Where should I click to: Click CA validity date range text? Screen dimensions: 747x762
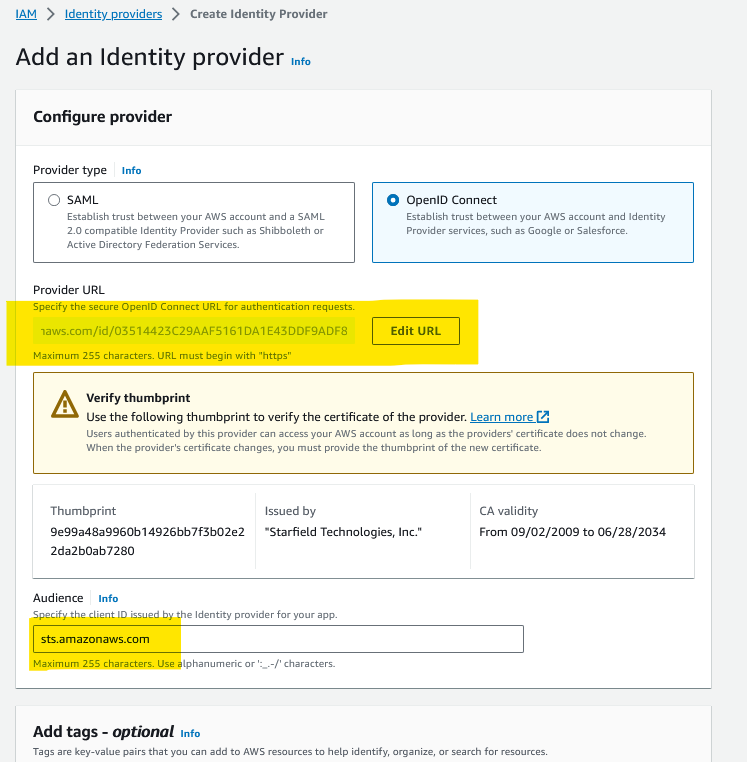coord(573,532)
